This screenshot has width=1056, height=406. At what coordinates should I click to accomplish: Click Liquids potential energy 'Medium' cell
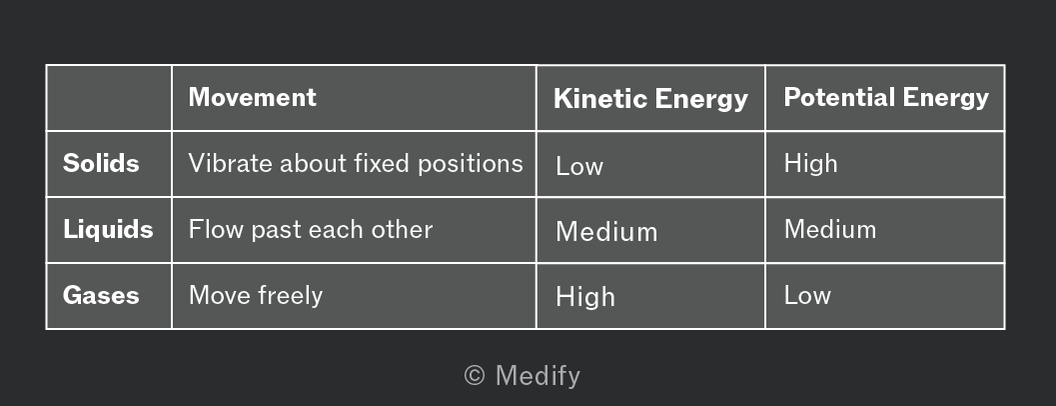[885, 230]
